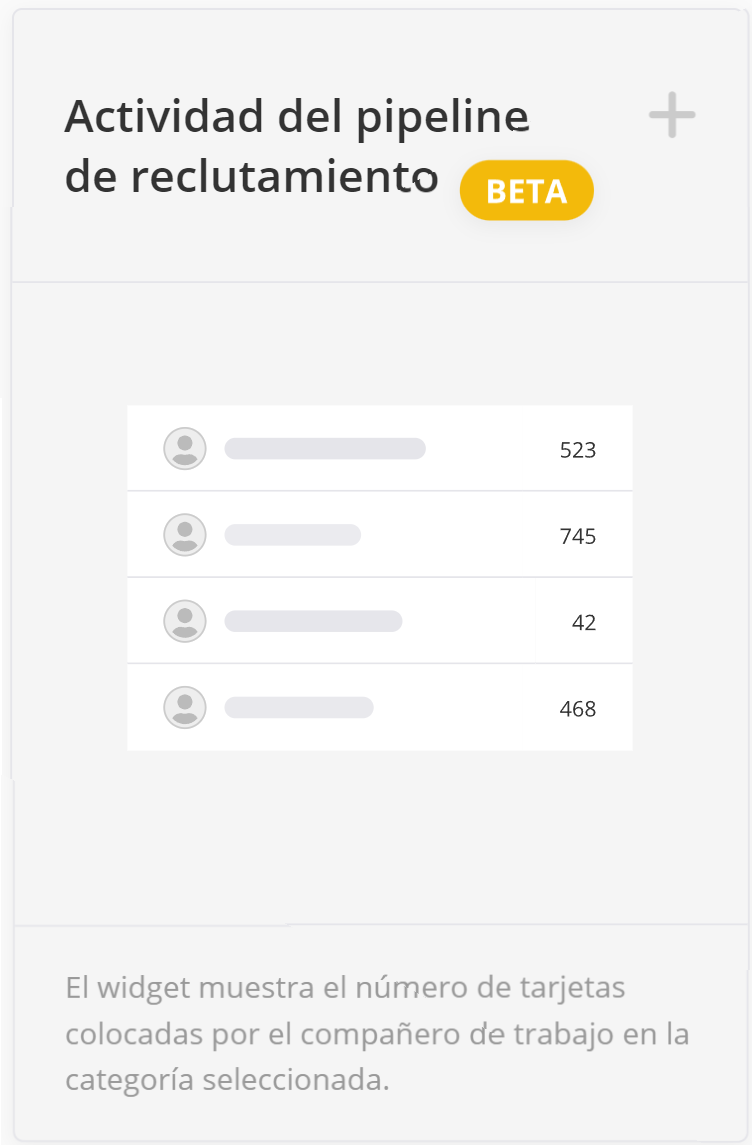Click "categoría seleccionada" in the description text
The height and width of the screenshot is (1145, 752).
pos(227,1081)
